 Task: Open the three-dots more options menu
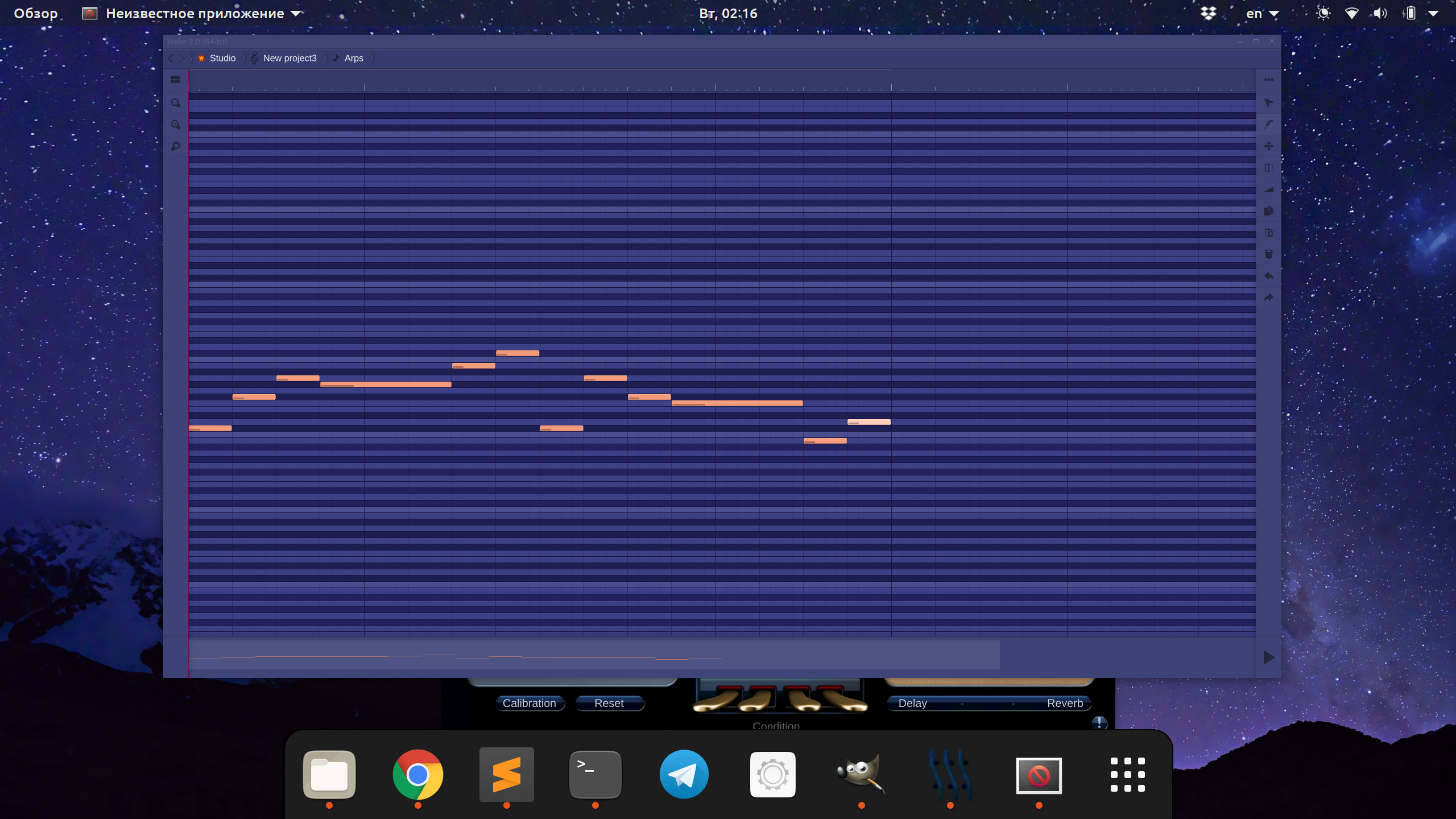coord(1268,80)
